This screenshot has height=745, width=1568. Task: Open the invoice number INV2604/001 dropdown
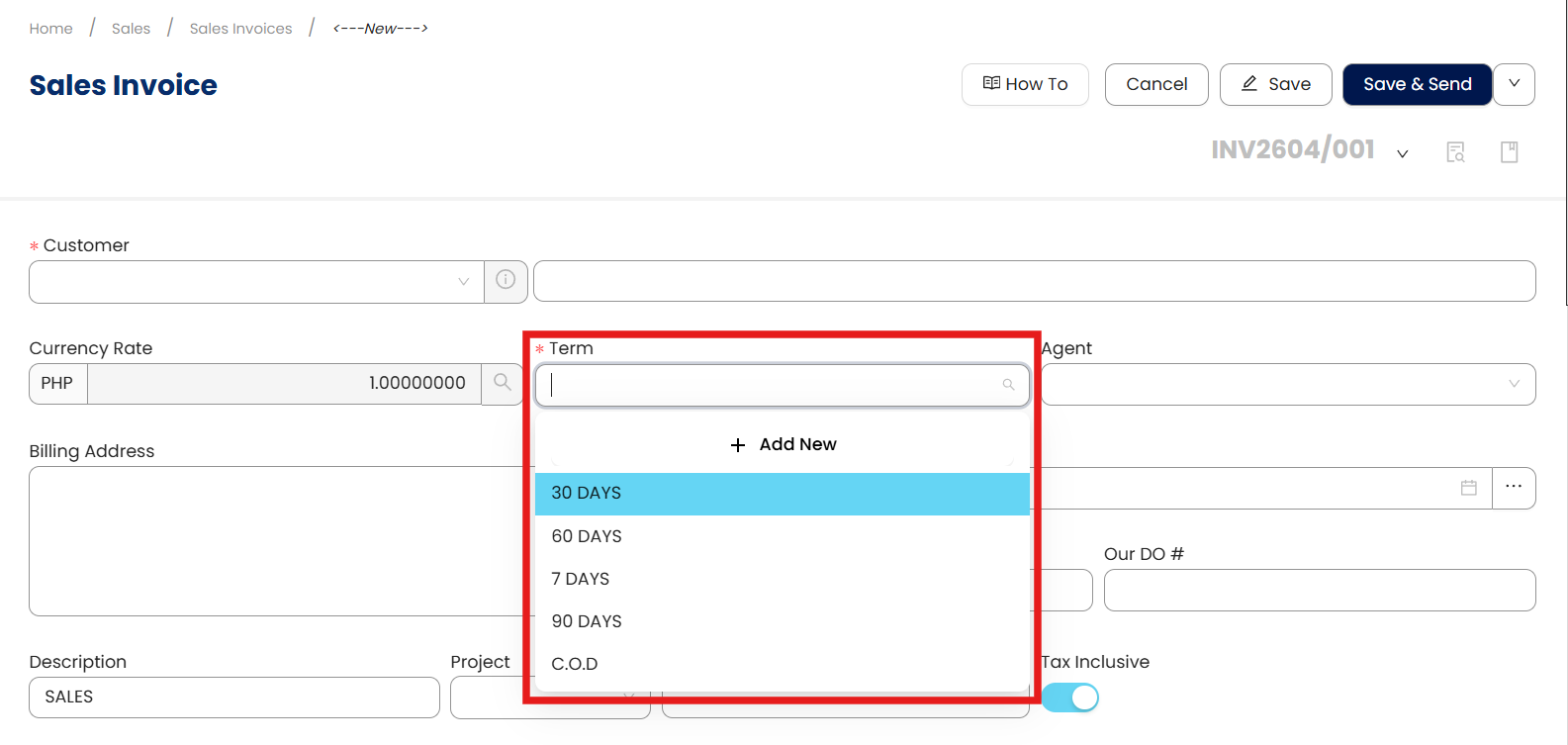coord(1402,153)
